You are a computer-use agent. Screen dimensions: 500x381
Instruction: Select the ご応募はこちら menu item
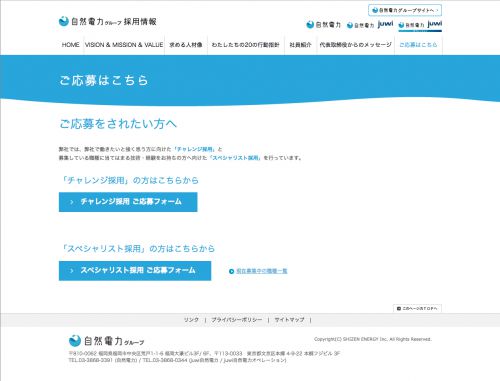tap(418, 45)
